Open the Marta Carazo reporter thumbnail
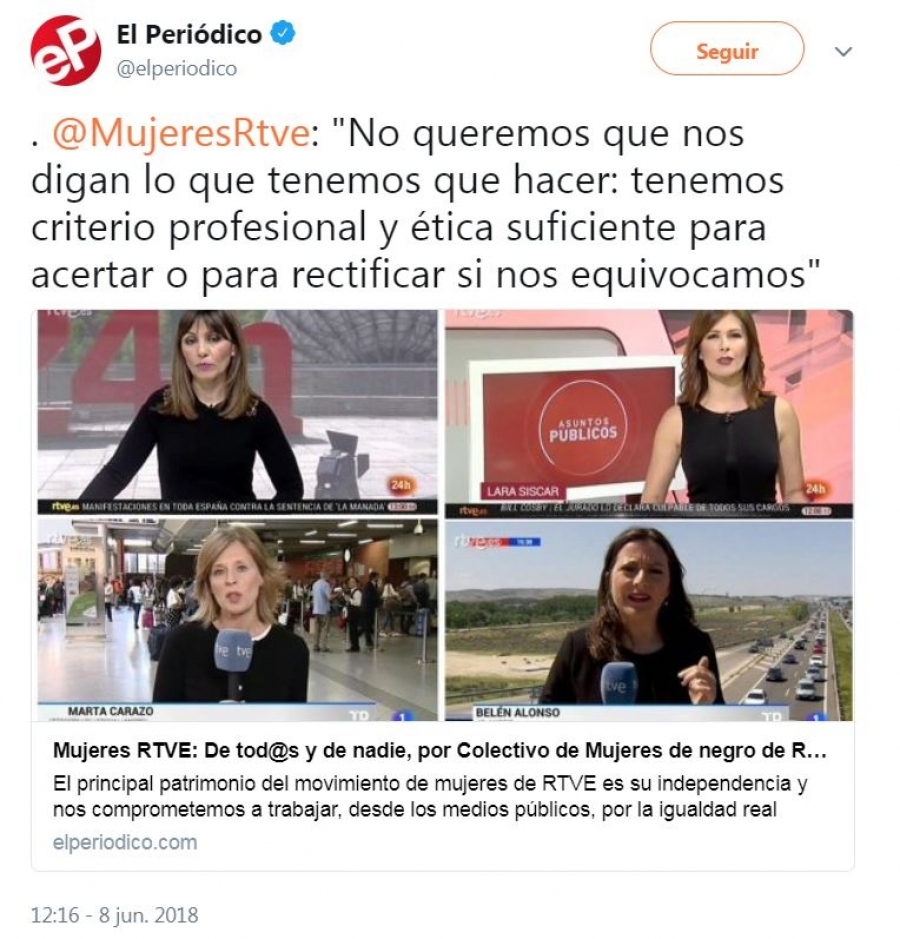 237,620
